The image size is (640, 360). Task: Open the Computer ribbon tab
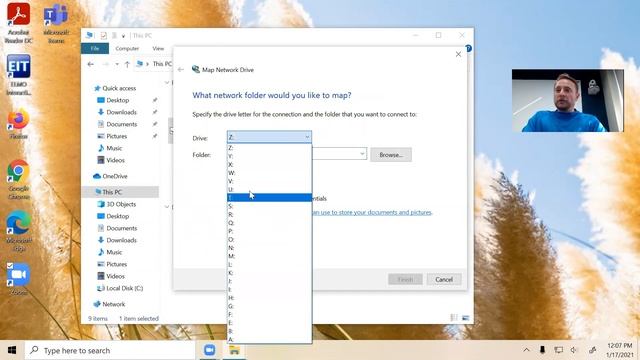point(127,48)
